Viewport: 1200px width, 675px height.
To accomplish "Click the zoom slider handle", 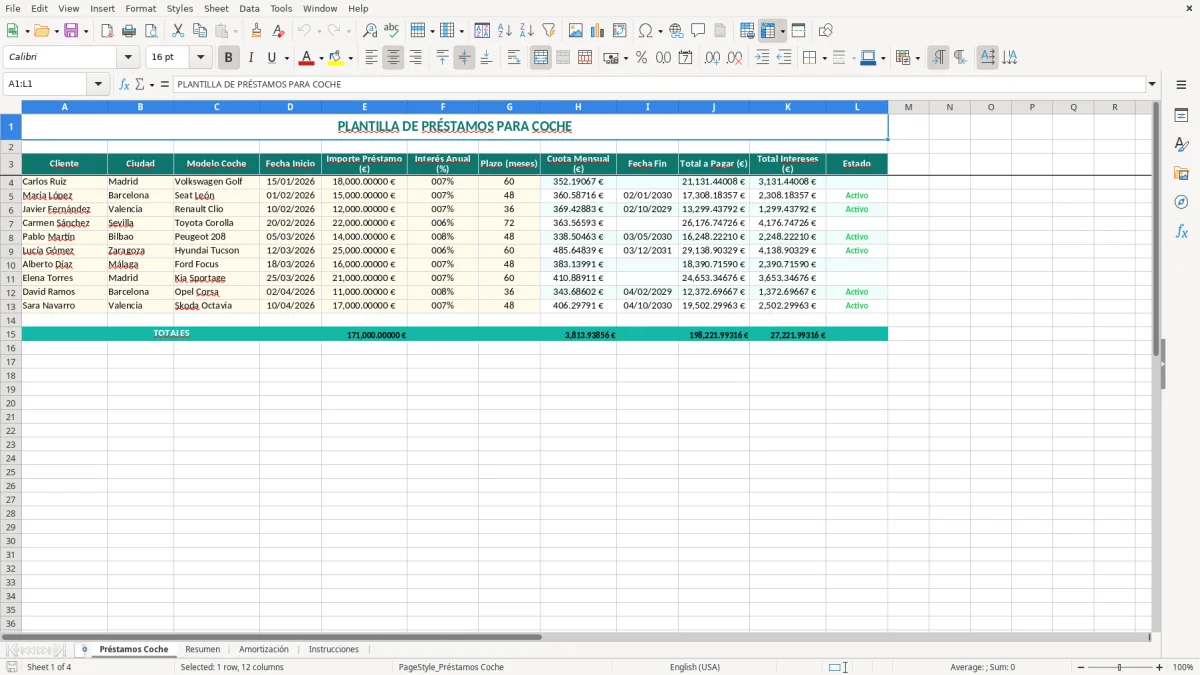I will pos(1120,667).
